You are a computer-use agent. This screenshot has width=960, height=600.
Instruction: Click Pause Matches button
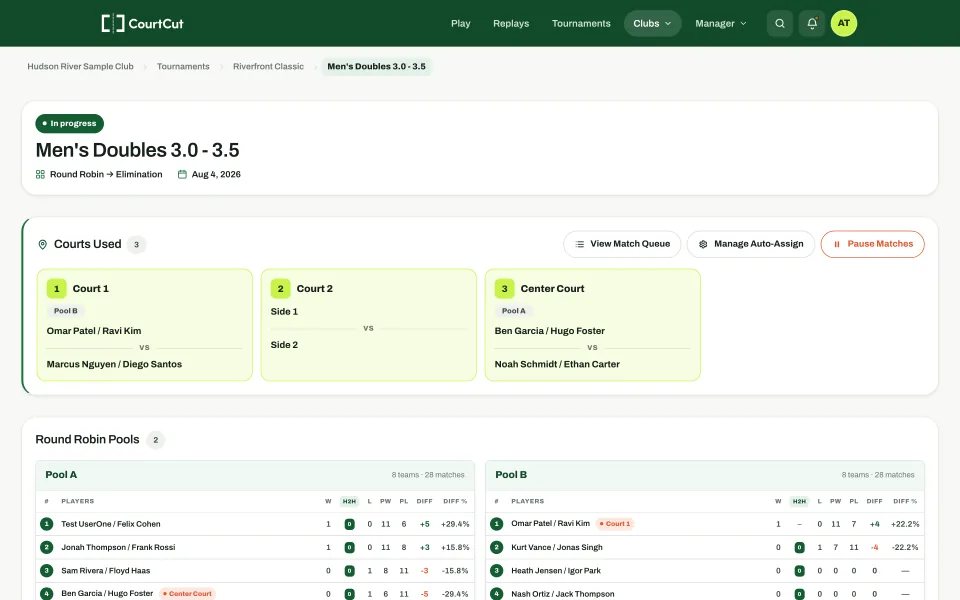(872, 244)
